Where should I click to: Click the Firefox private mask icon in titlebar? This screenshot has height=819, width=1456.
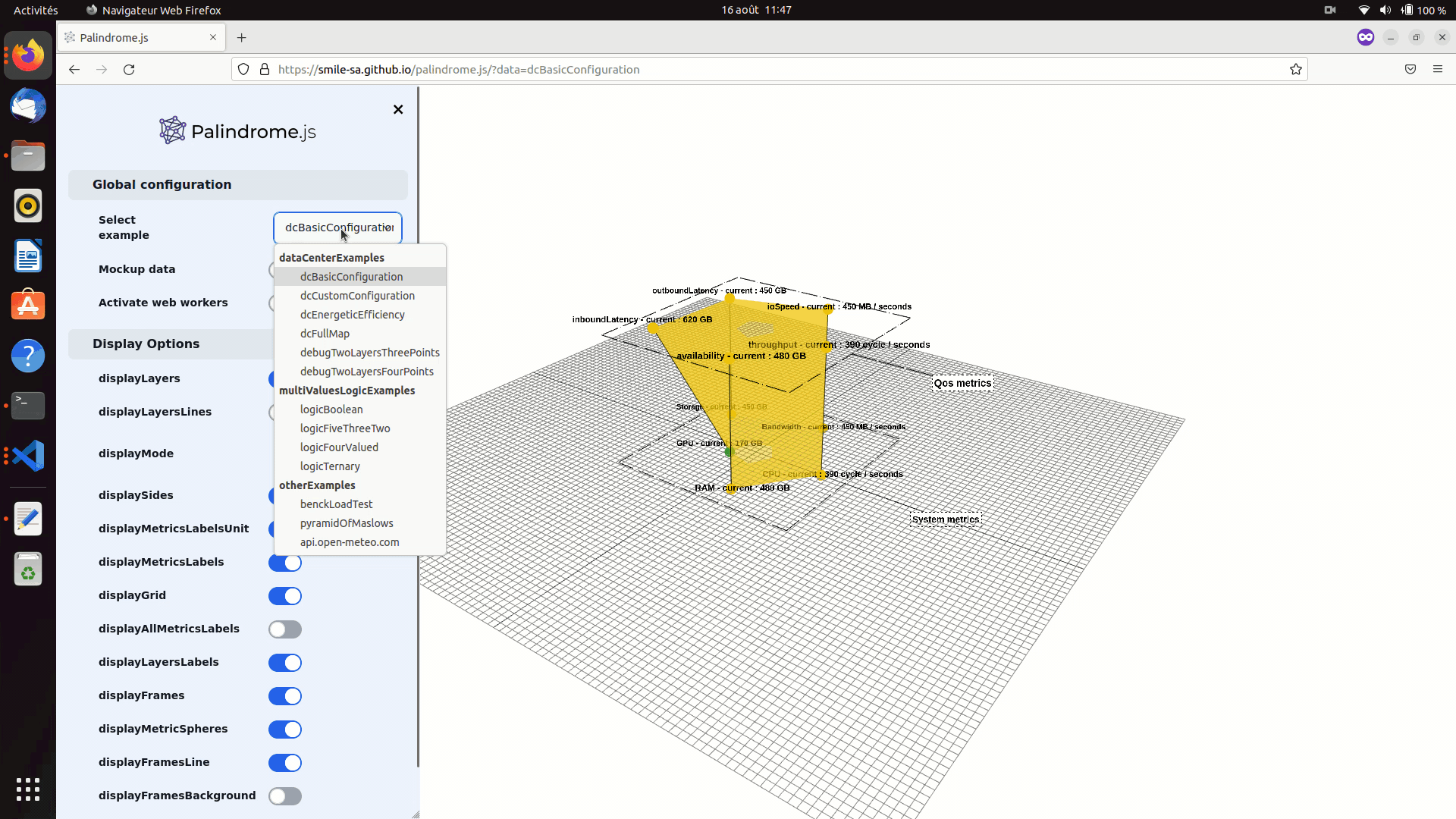pyautogui.click(x=1366, y=37)
